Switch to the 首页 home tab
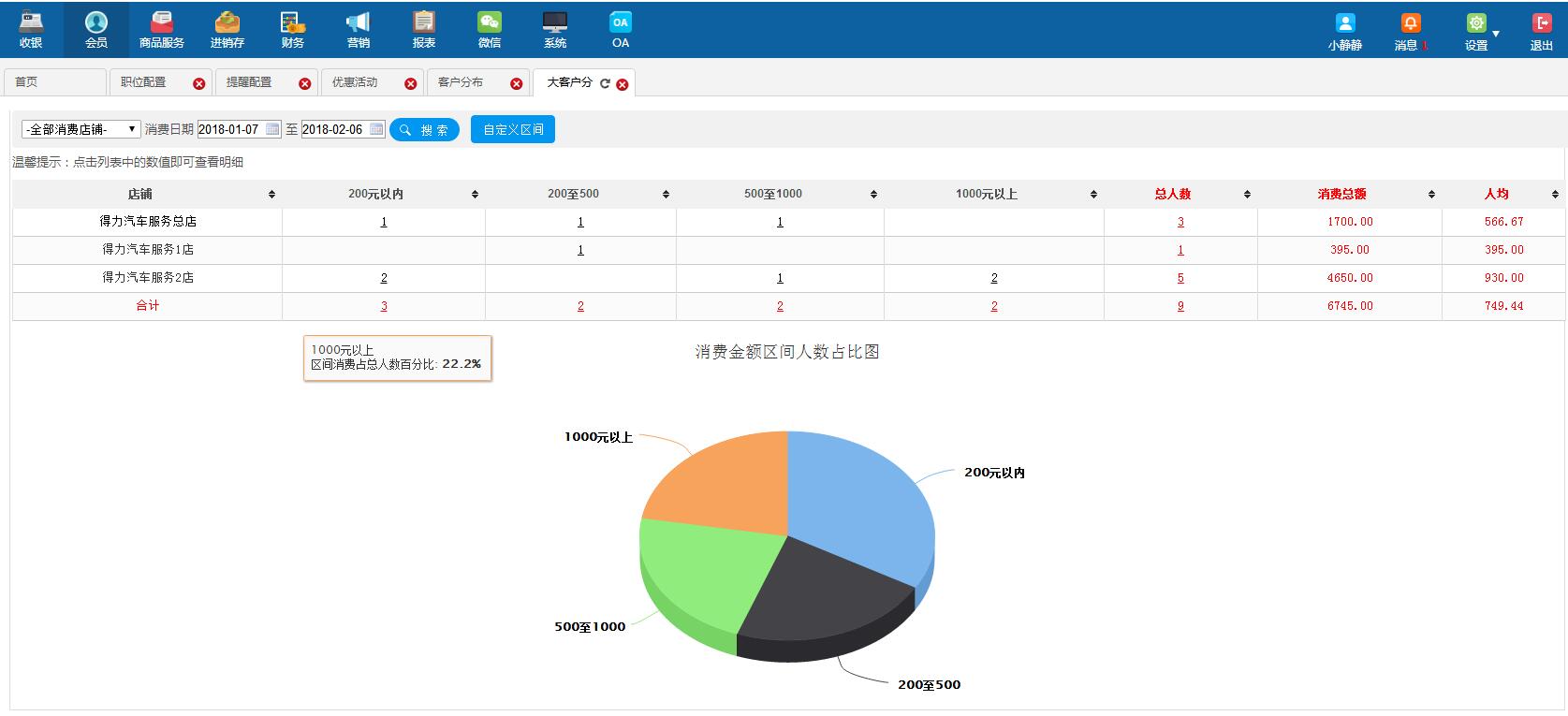 click(x=54, y=82)
